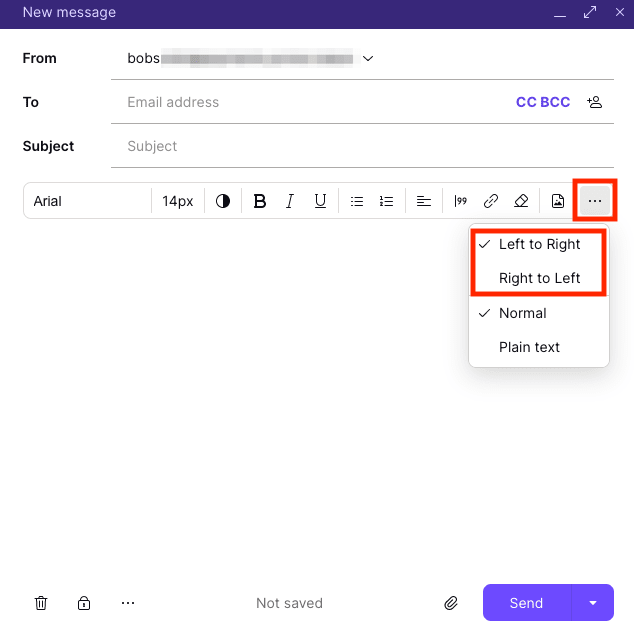Select Right to Left text direction

pyautogui.click(x=539, y=278)
